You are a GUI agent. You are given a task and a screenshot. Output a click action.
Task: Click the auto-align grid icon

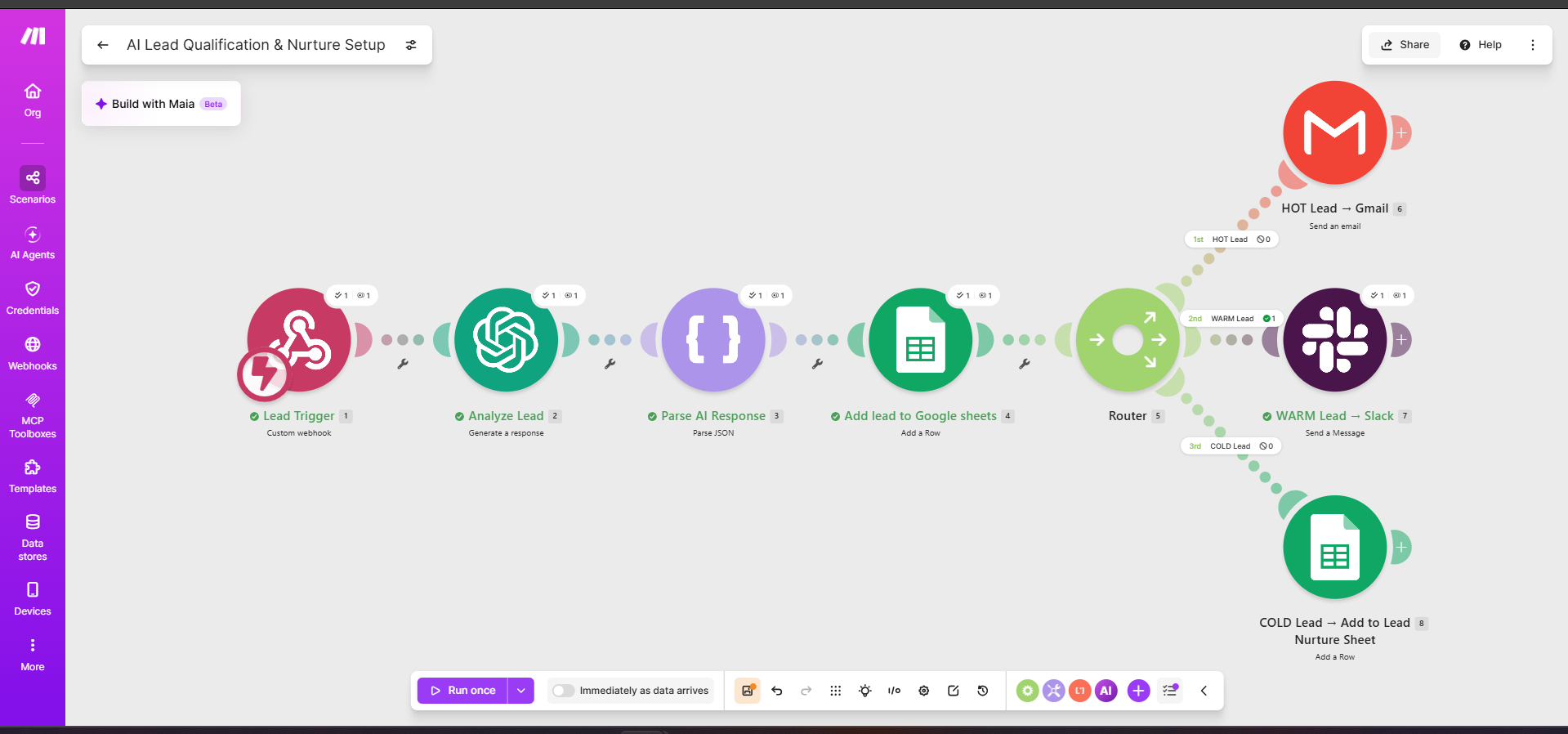(835, 691)
